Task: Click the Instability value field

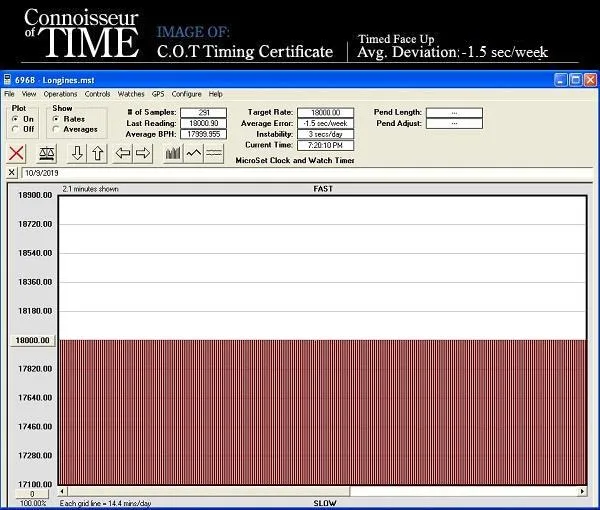Action: pyautogui.click(x=326, y=134)
